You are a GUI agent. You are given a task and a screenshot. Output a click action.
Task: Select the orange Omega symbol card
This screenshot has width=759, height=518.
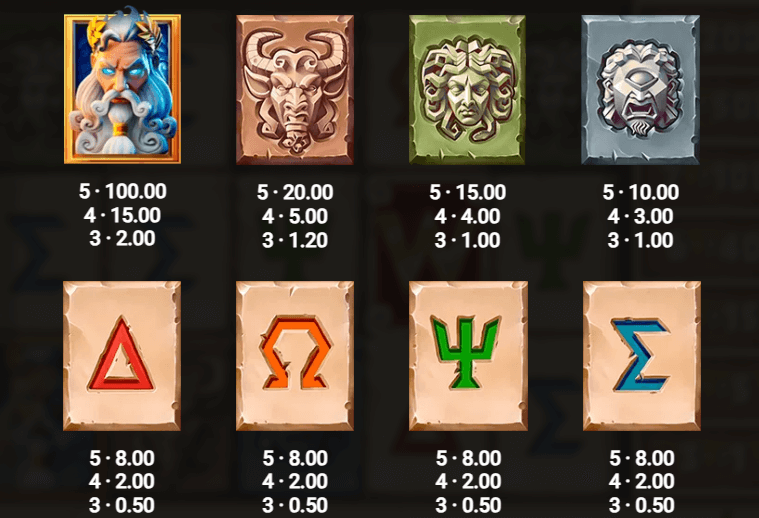[295, 356]
